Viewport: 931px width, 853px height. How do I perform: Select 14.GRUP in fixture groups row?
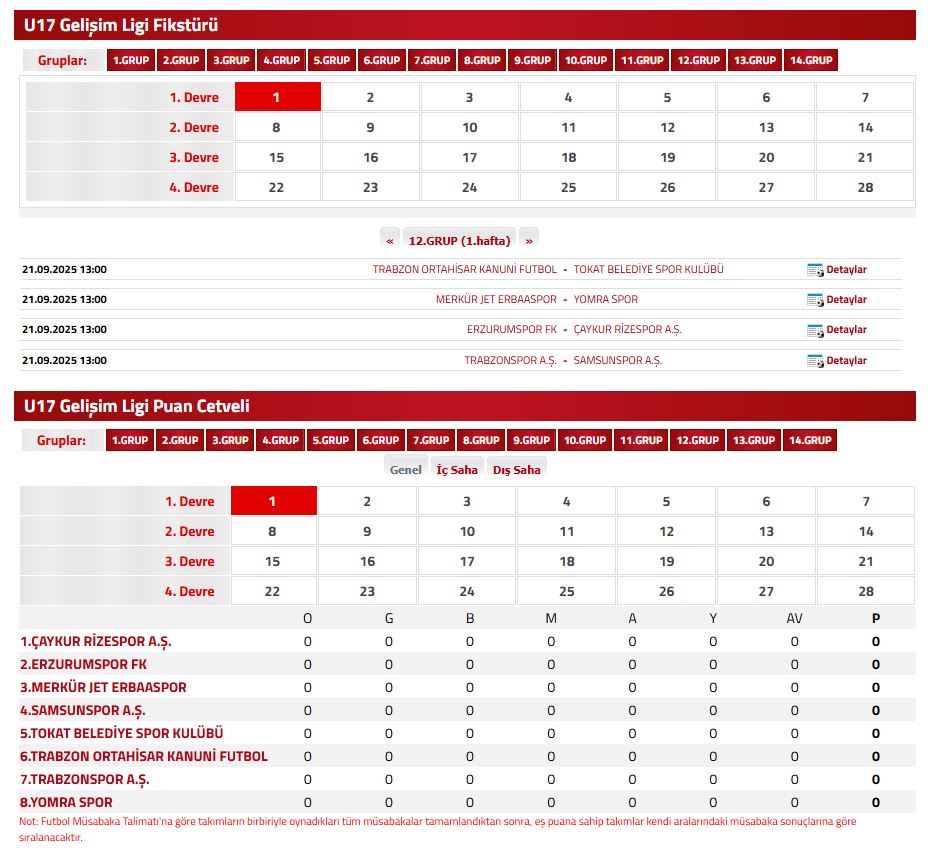[810, 60]
